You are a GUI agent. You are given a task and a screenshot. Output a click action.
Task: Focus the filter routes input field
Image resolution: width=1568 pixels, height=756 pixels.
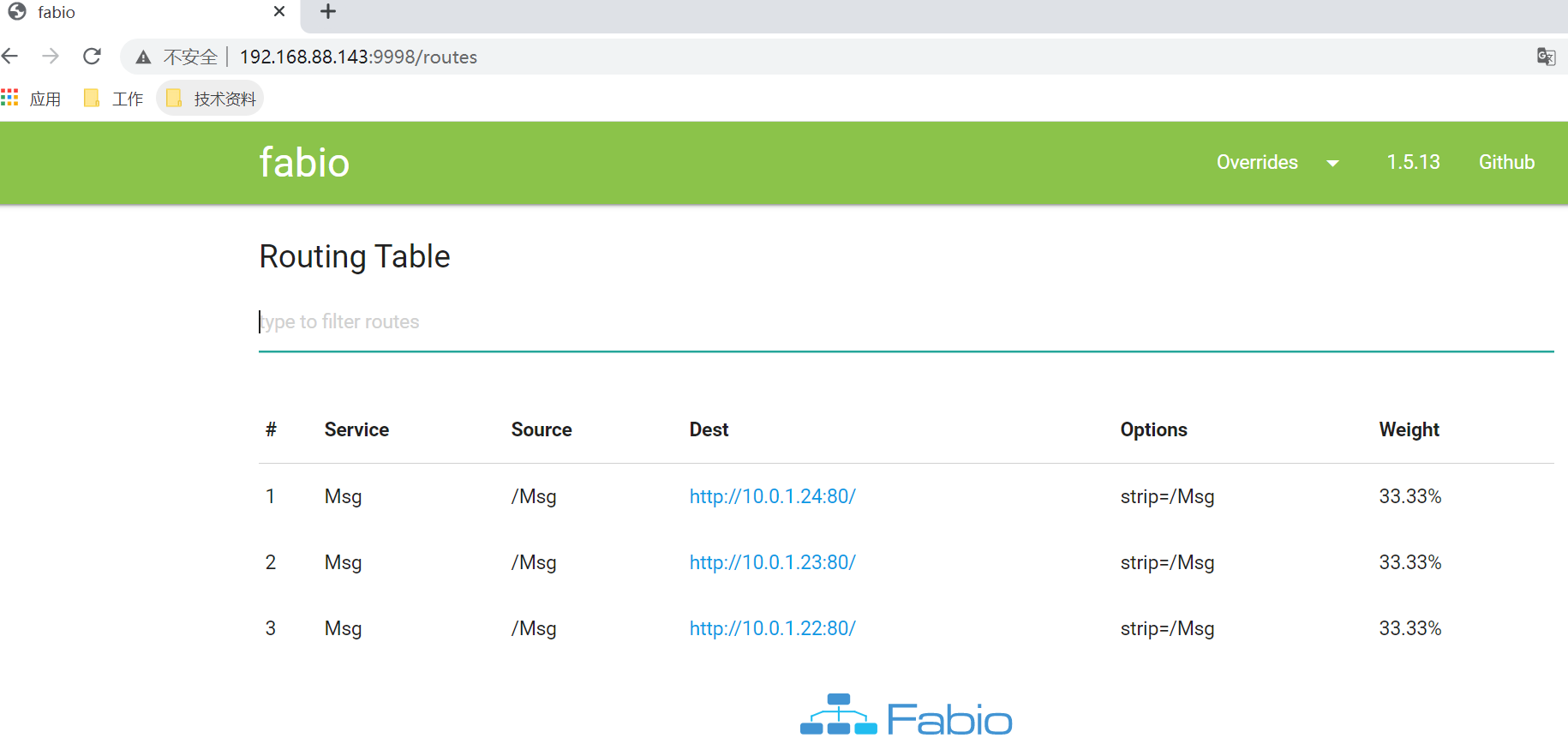click(x=907, y=322)
